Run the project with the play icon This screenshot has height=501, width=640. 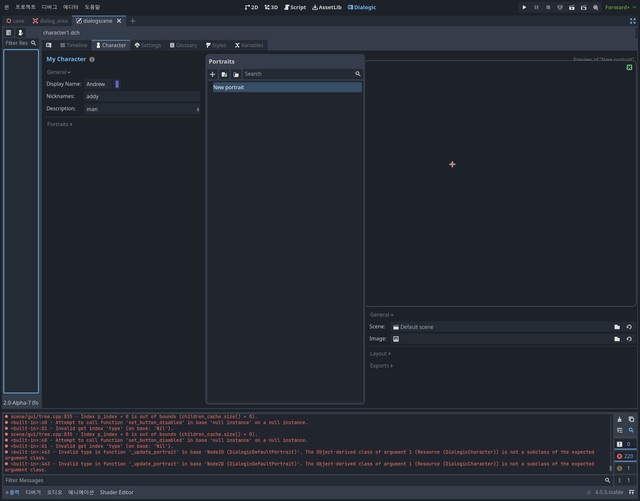(x=524, y=7)
